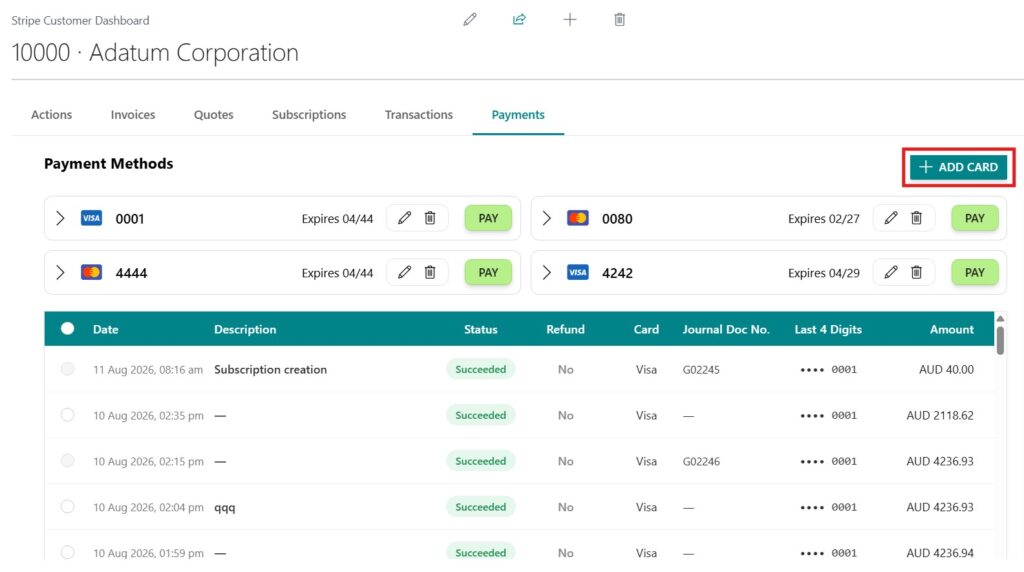Click the Description column header
This screenshot has width=1024, height=572.
245,329
